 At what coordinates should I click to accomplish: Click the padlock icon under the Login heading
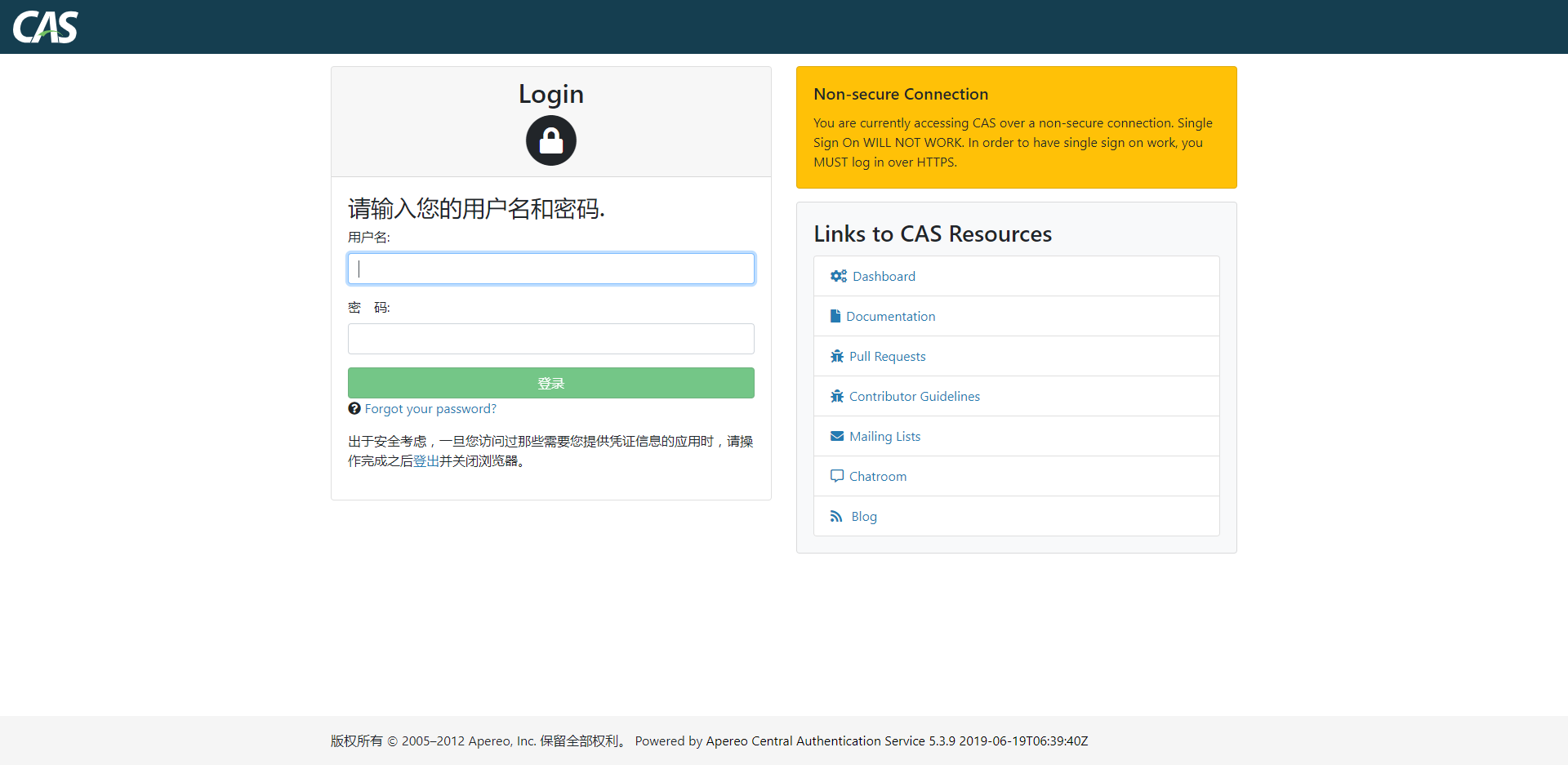[550, 140]
